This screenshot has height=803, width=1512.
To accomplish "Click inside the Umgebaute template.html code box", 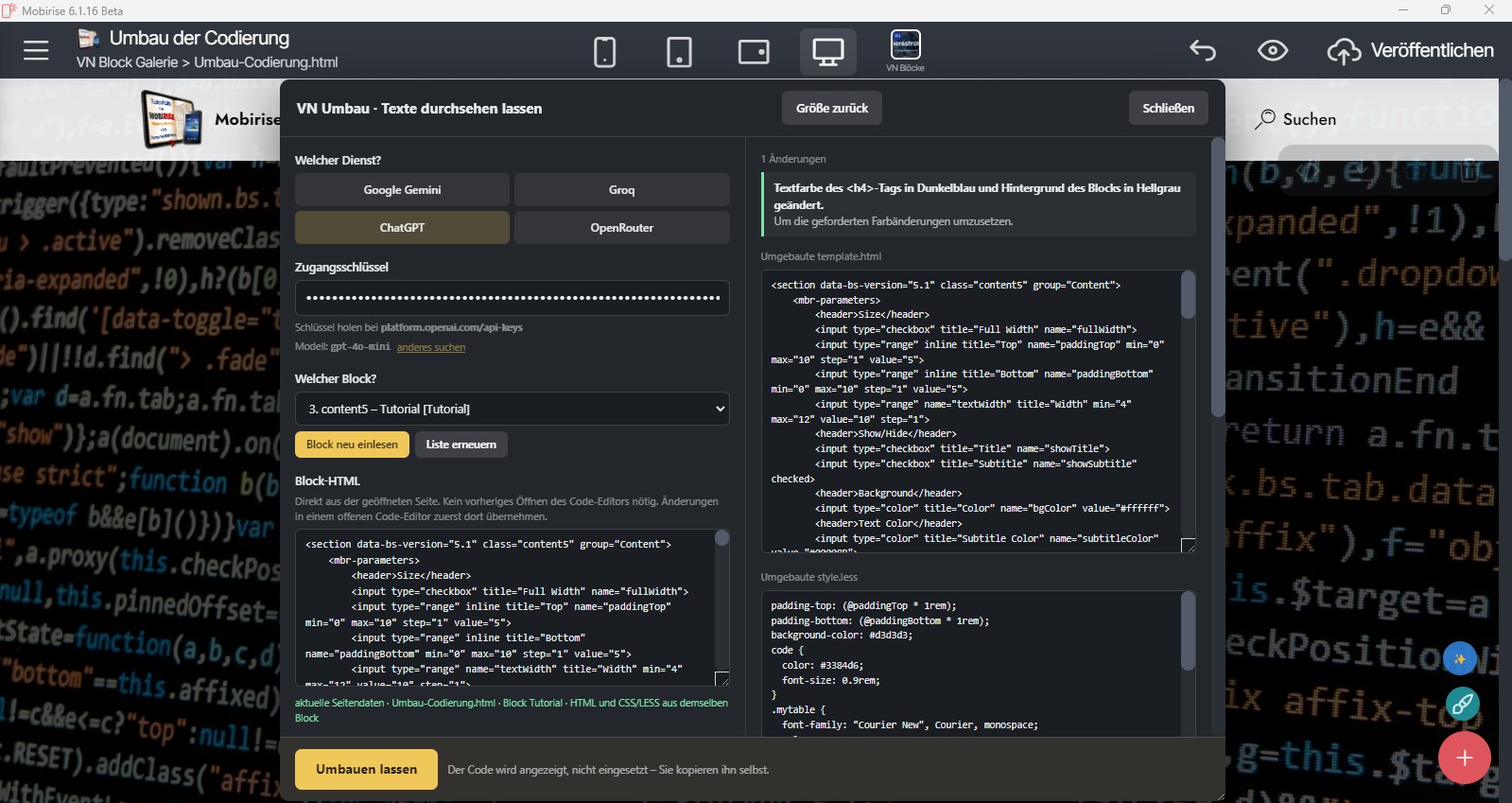I will [x=971, y=411].
